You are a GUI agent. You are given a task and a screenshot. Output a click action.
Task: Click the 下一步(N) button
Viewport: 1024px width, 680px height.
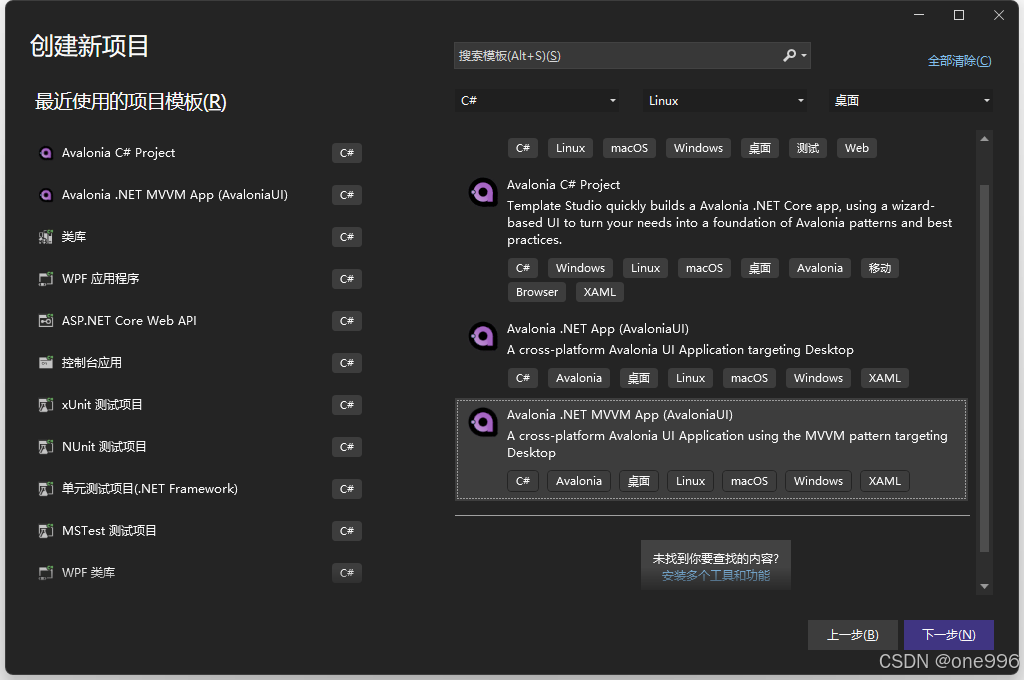click(949, 635)
